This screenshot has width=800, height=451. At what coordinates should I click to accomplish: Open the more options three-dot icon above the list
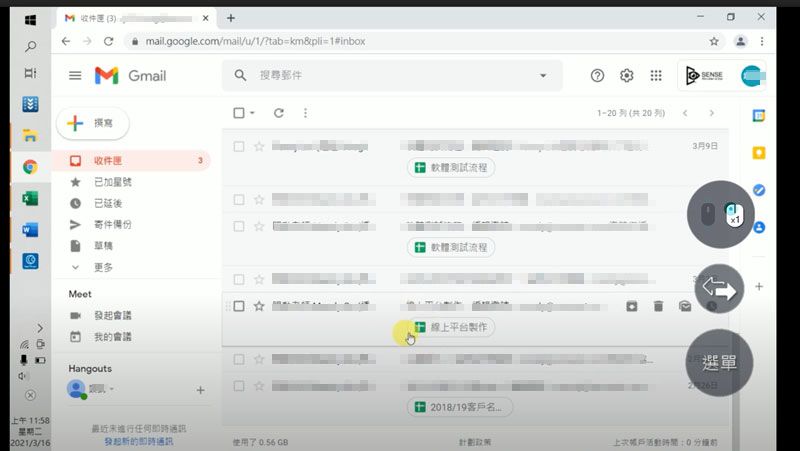(x=305, y=113)
